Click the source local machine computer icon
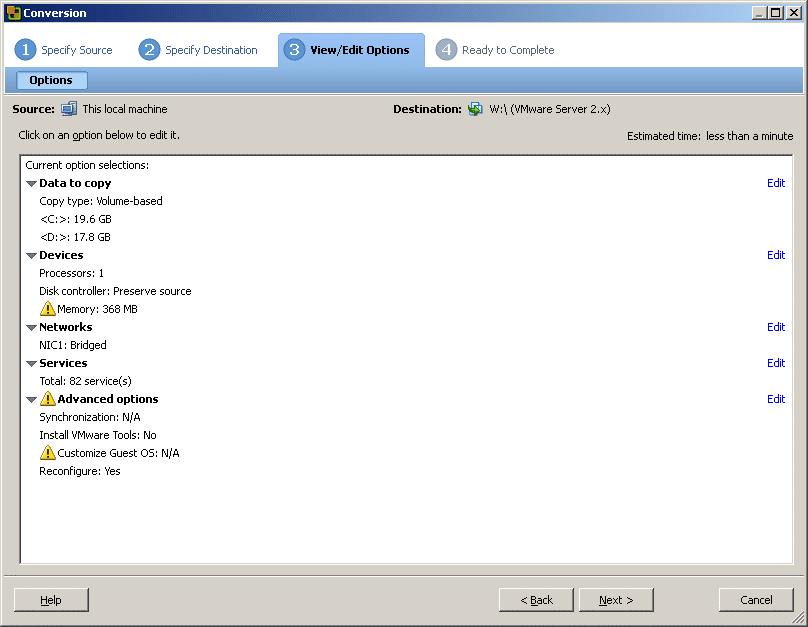This screenshot has width=808, height=627. click(x=69, y=109)
